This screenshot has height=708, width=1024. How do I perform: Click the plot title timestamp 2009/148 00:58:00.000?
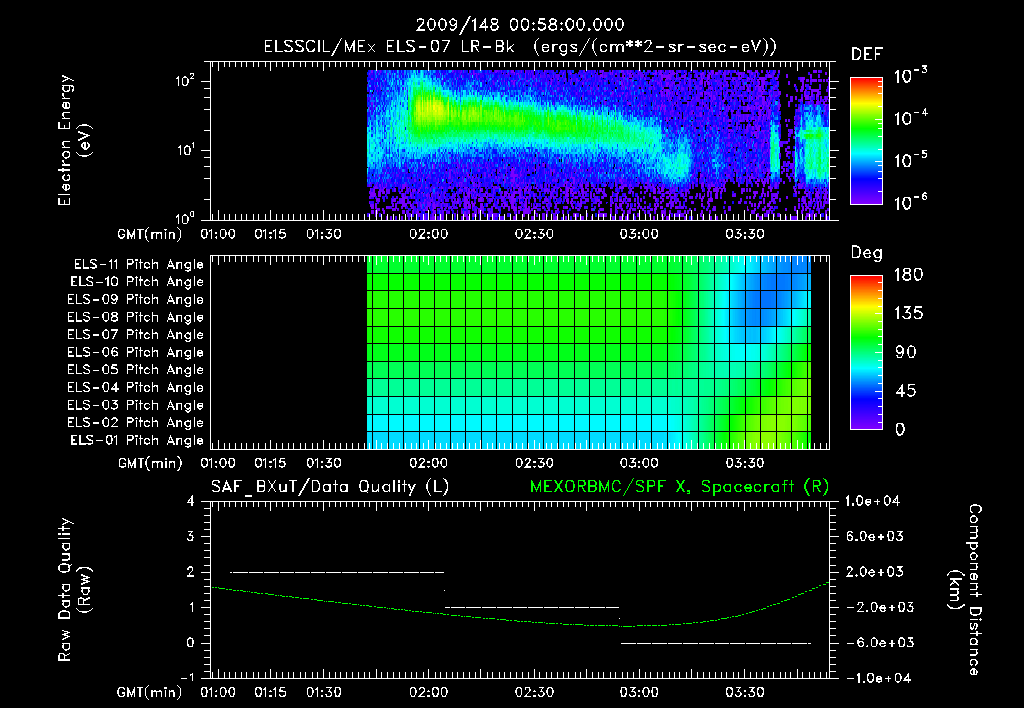tap(520, 25)
